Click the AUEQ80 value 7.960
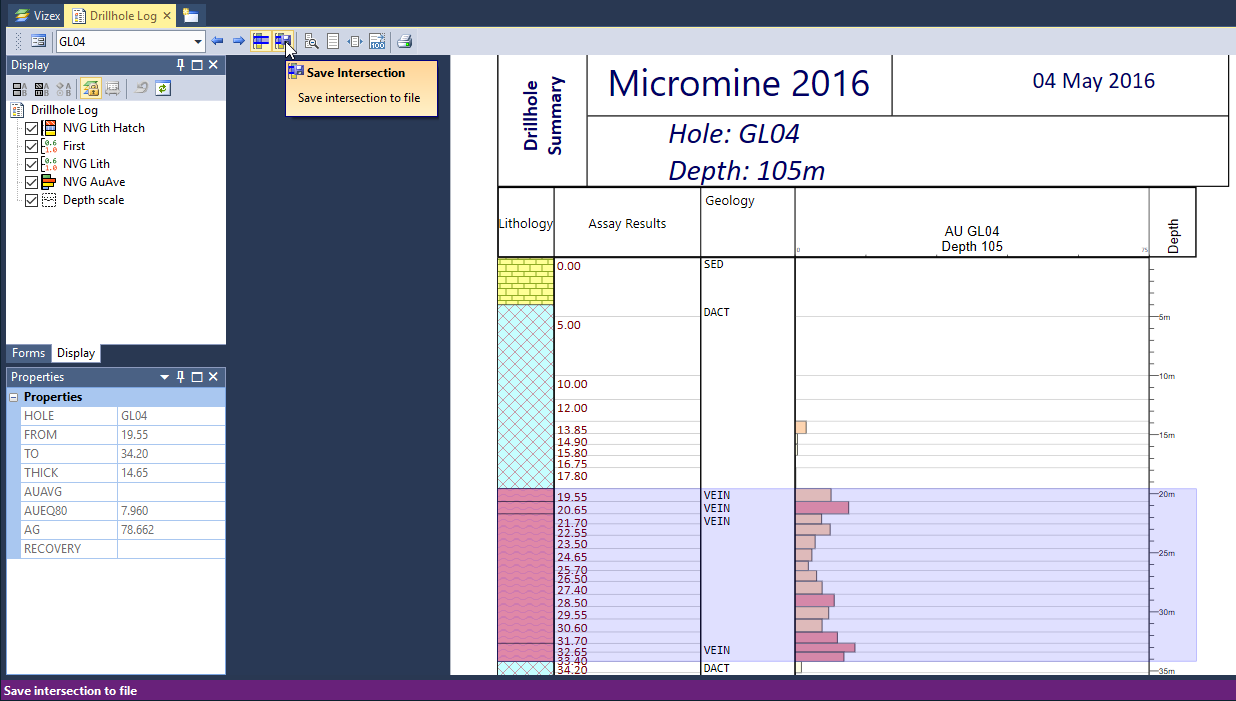The width and height of the screenshot is (1236, 701). pyautogui.click(x=171, y=511)
